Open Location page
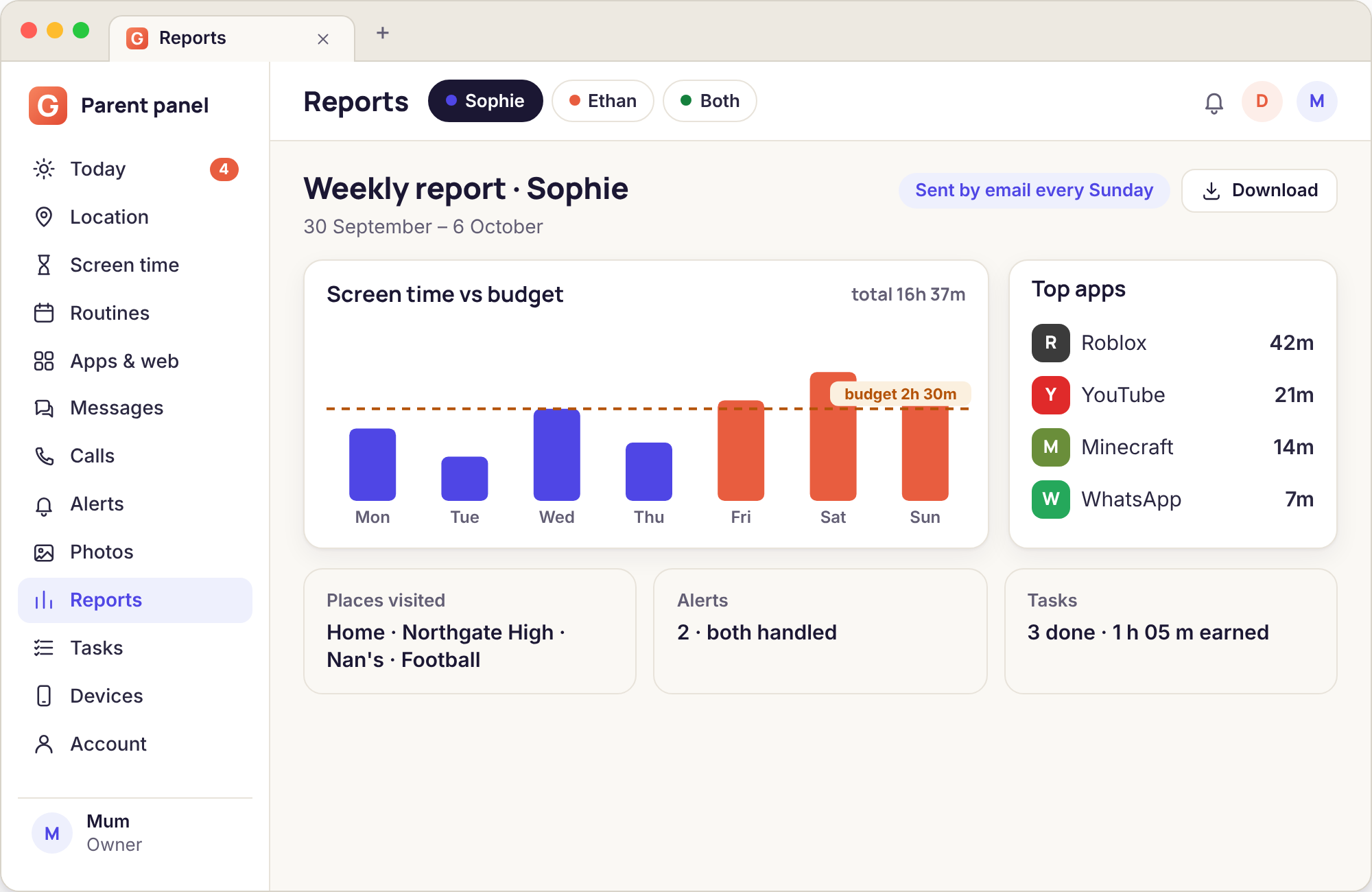The width and height of the screenshot is (1372, 892). [135, 217]
